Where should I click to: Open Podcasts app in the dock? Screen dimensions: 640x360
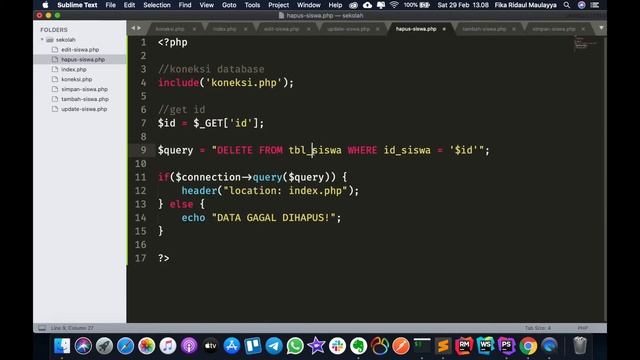[x=189, y=346]
